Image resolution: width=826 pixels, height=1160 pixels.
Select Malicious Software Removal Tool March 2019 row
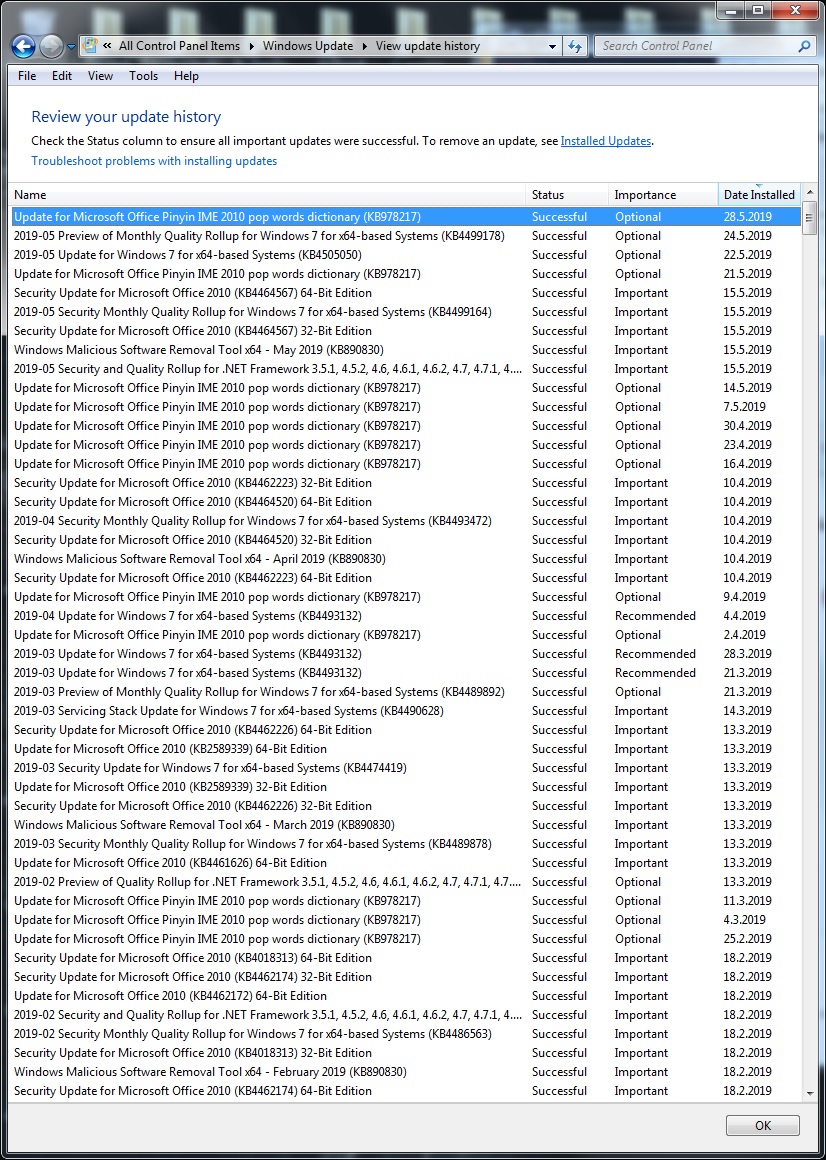click(x=405, y=825)
